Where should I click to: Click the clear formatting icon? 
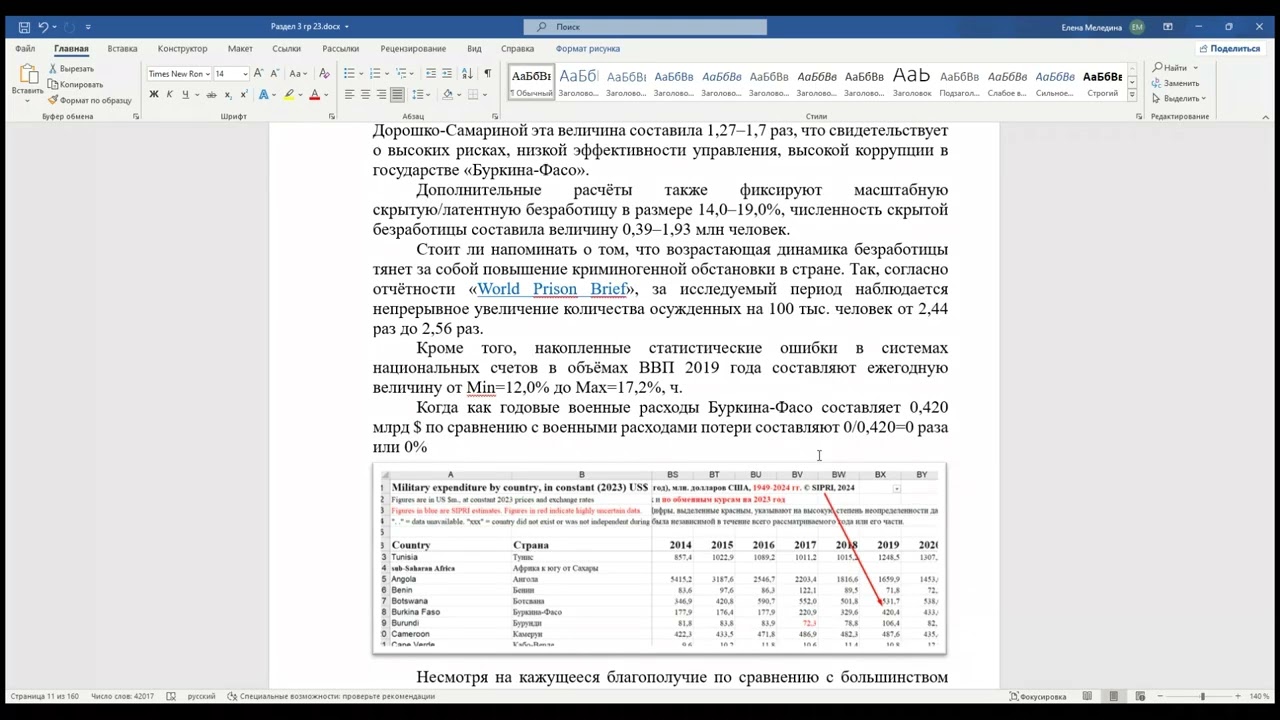point(324,73)
